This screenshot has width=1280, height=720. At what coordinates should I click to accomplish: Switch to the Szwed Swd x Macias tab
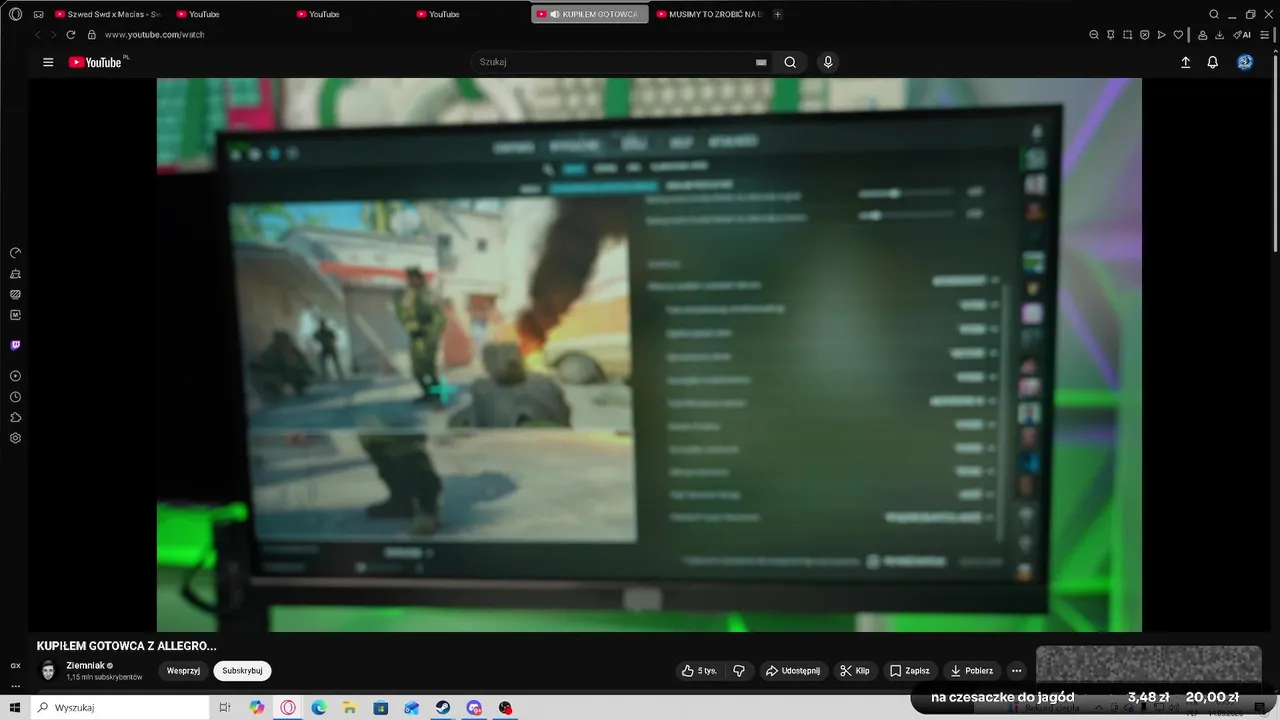pos(108,14)
